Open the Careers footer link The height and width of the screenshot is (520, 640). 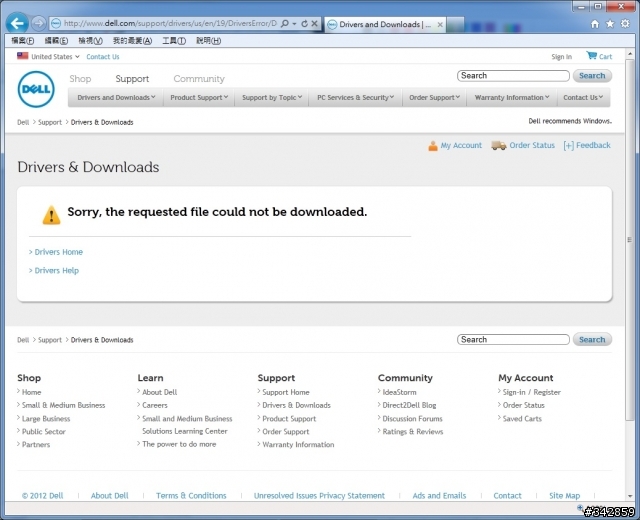155,405
